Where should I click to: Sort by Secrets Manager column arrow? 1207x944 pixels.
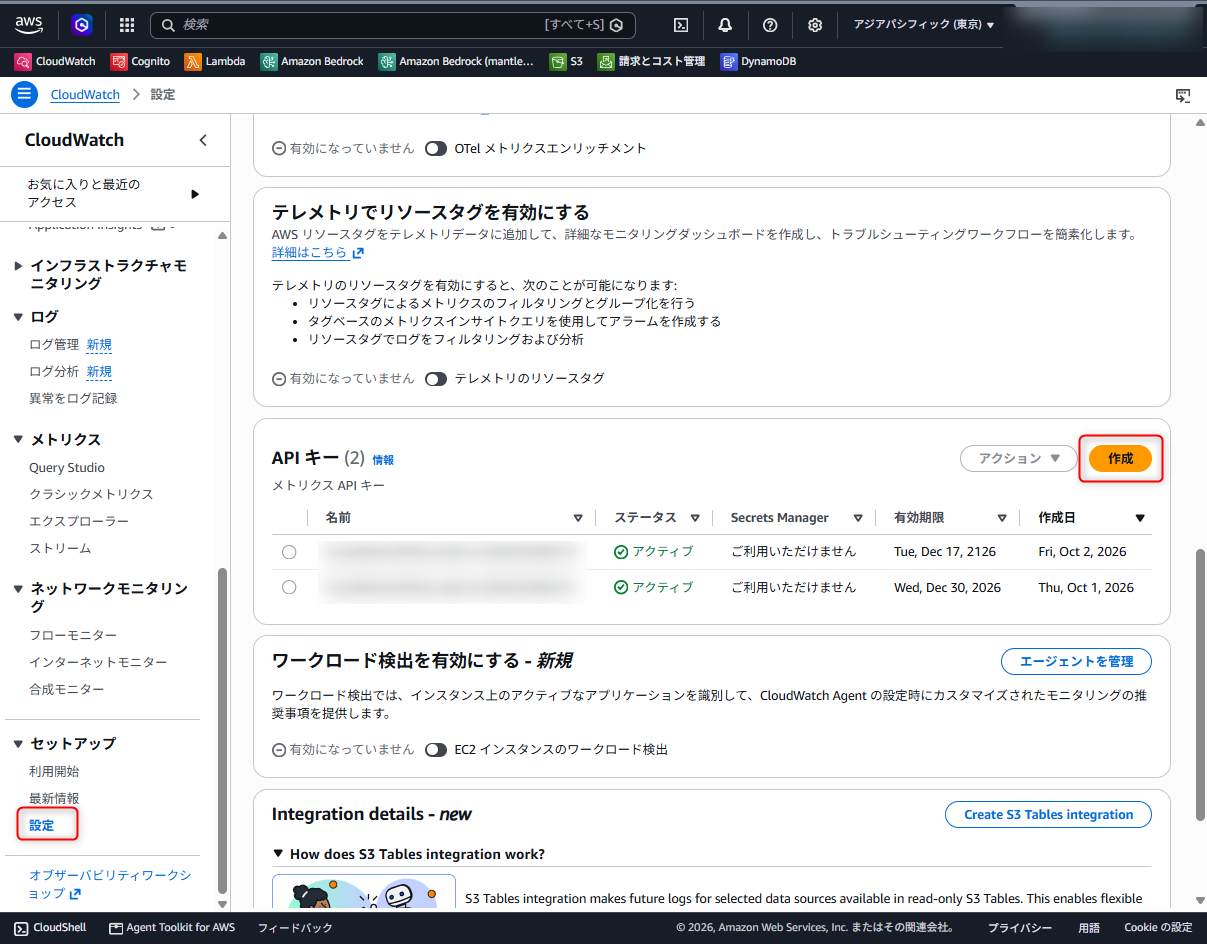click(x=858, y=518)
